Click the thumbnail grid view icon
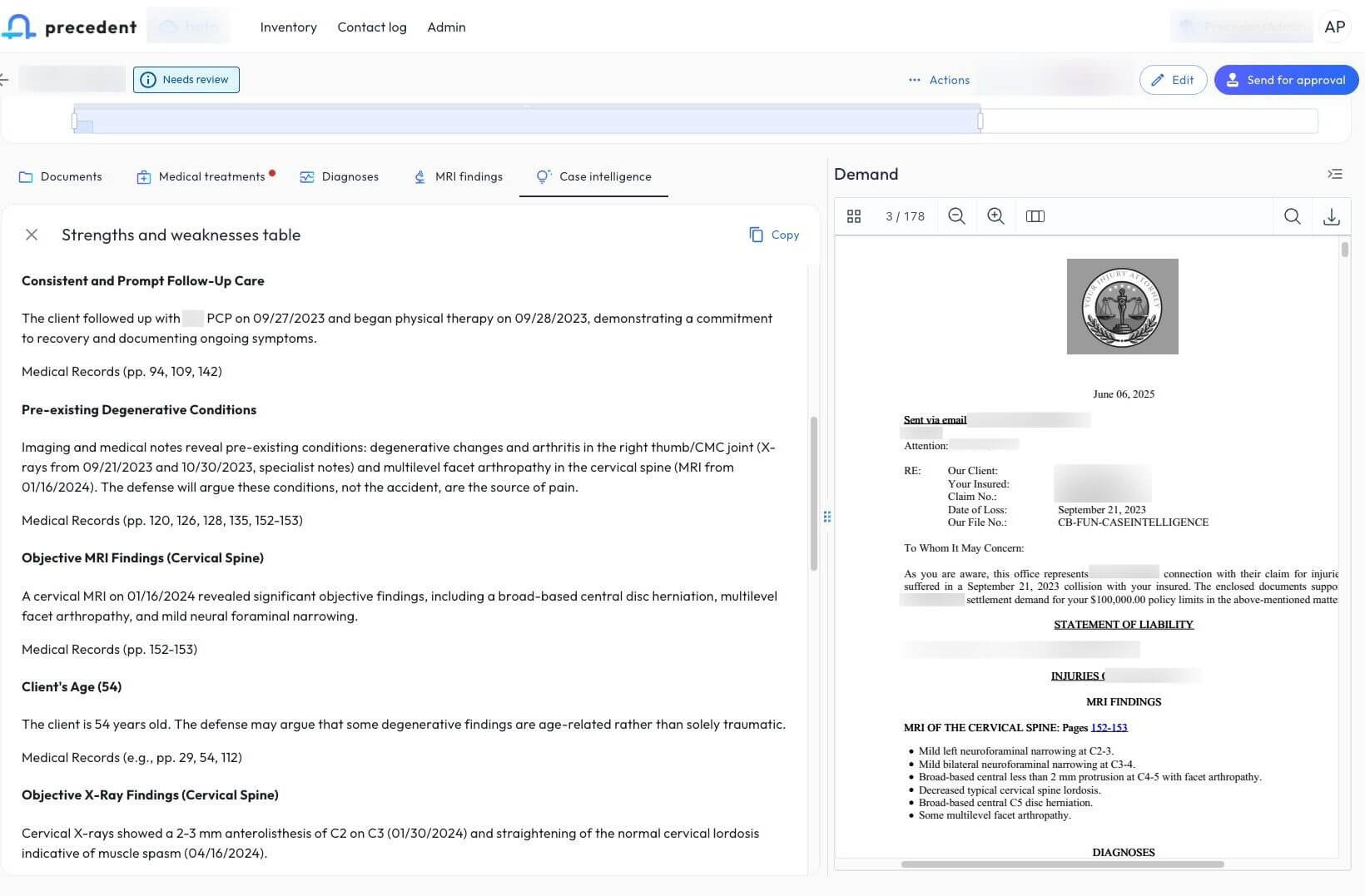1365x896 pixels. coord(853,216)
